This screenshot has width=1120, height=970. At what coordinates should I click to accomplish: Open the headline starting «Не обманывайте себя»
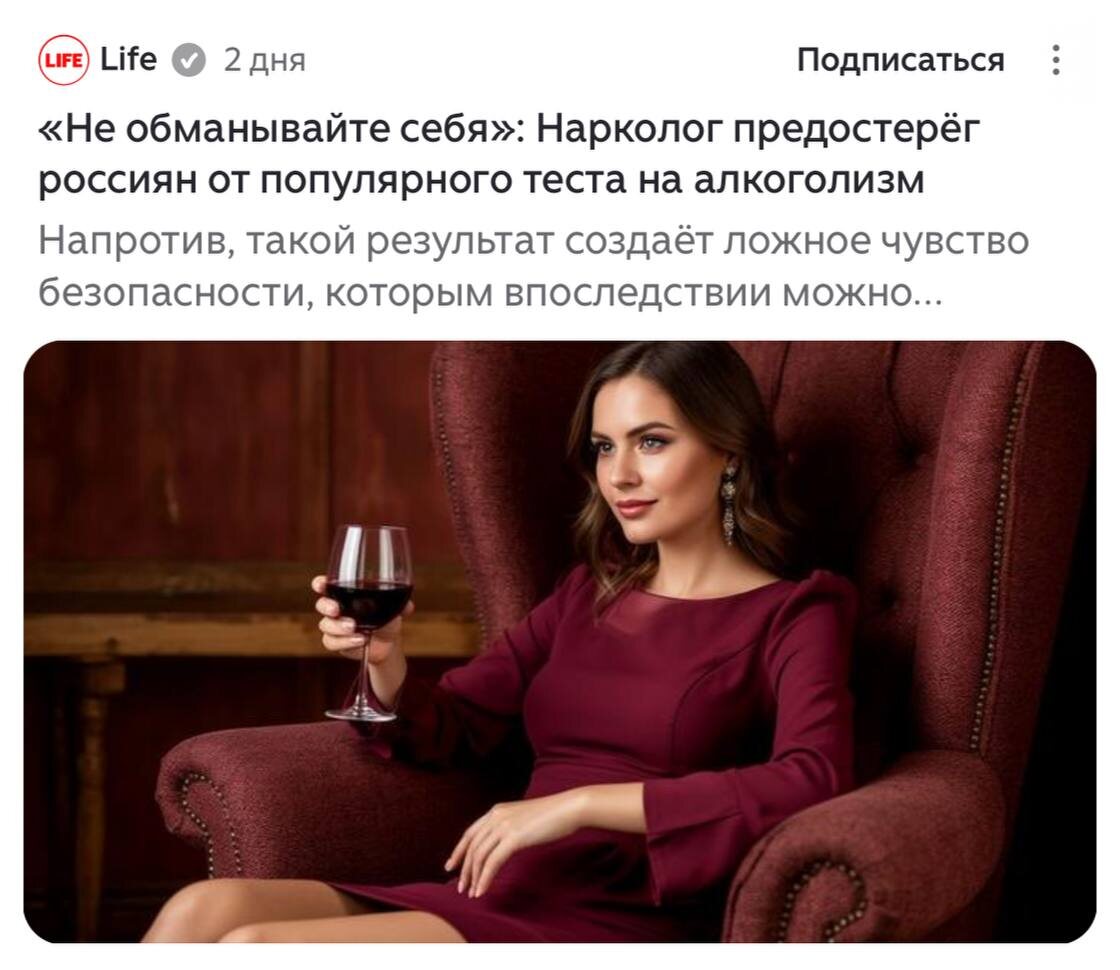509,154
